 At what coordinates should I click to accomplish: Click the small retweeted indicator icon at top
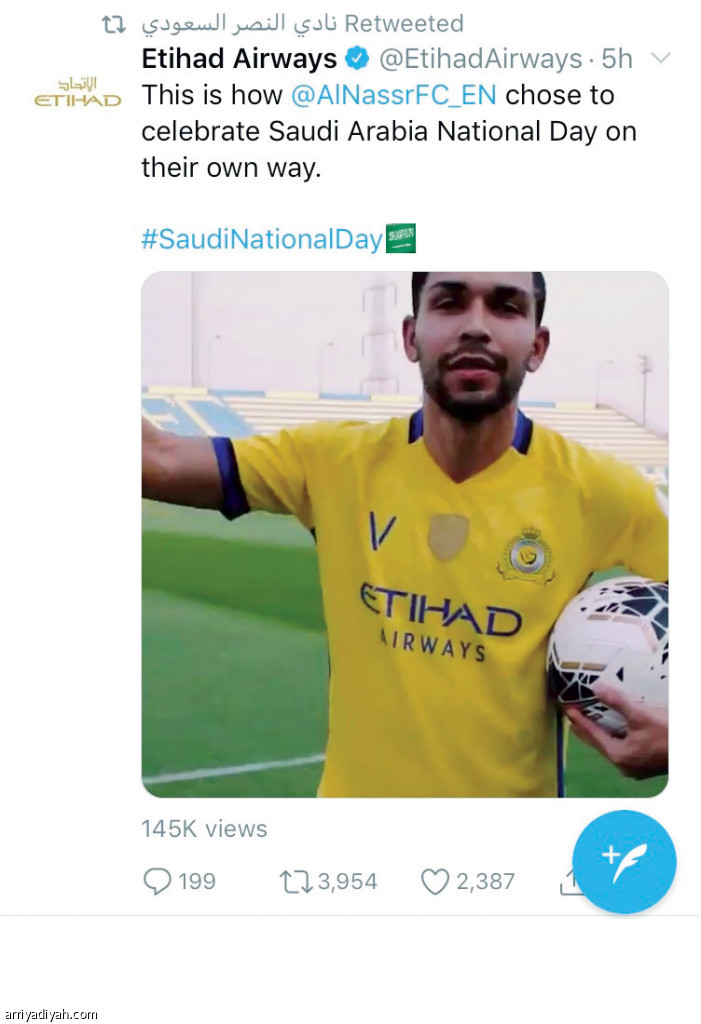click(114, 24)
